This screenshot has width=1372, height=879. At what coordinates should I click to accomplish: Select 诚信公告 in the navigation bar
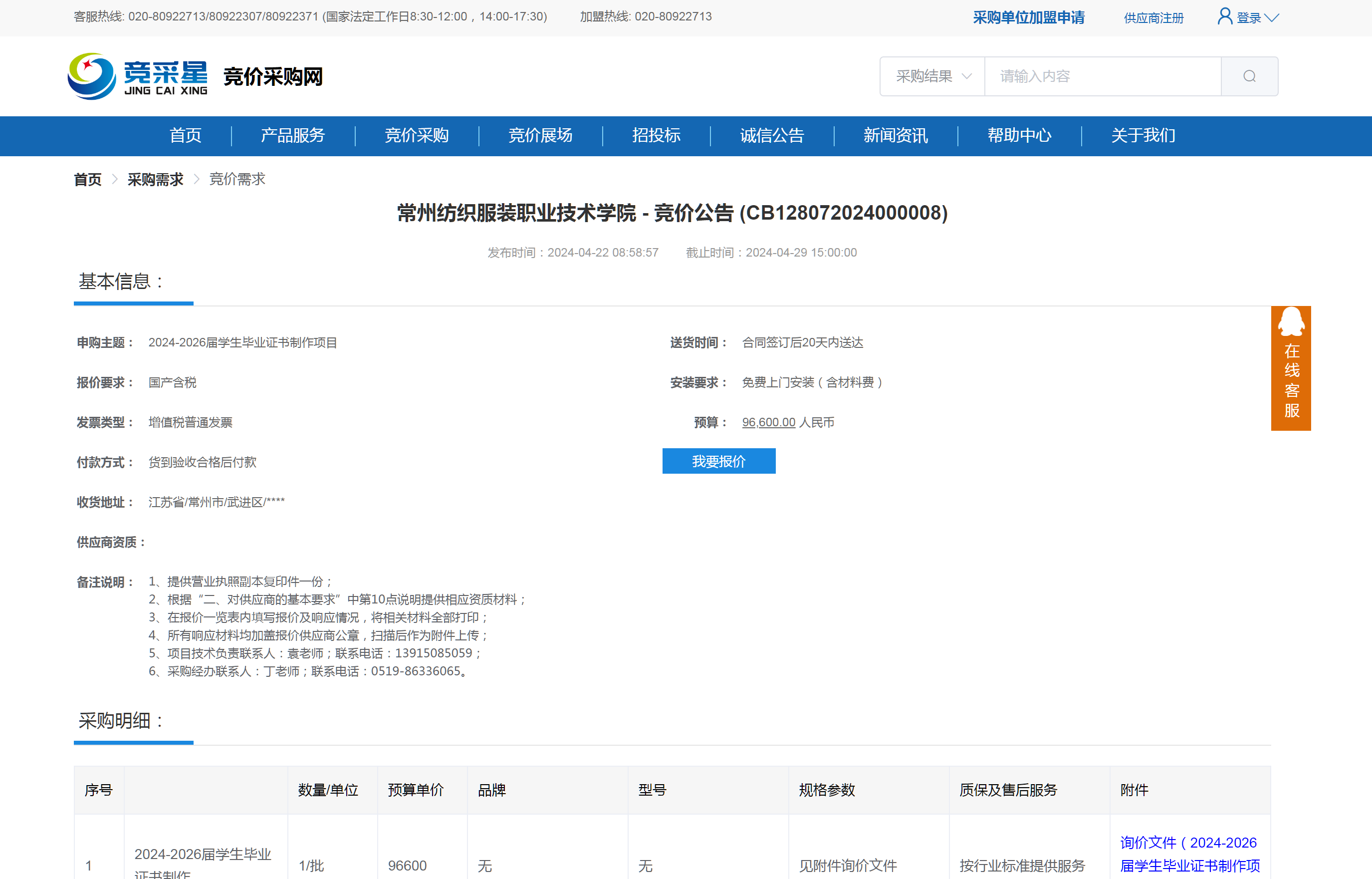point(771,136)
